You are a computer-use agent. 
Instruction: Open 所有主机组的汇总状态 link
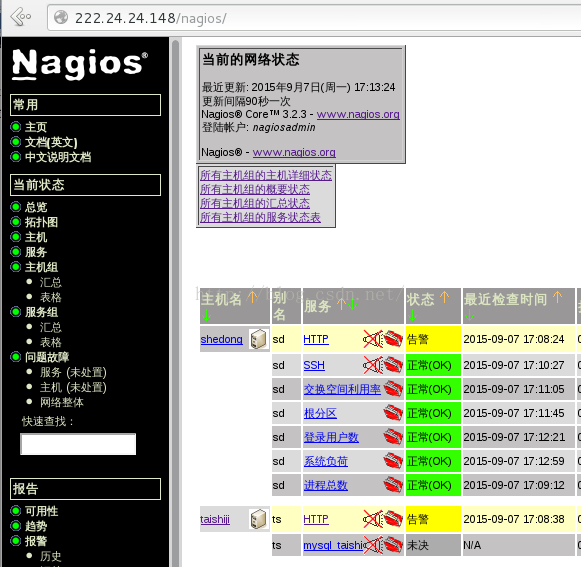tap(255, 203)
